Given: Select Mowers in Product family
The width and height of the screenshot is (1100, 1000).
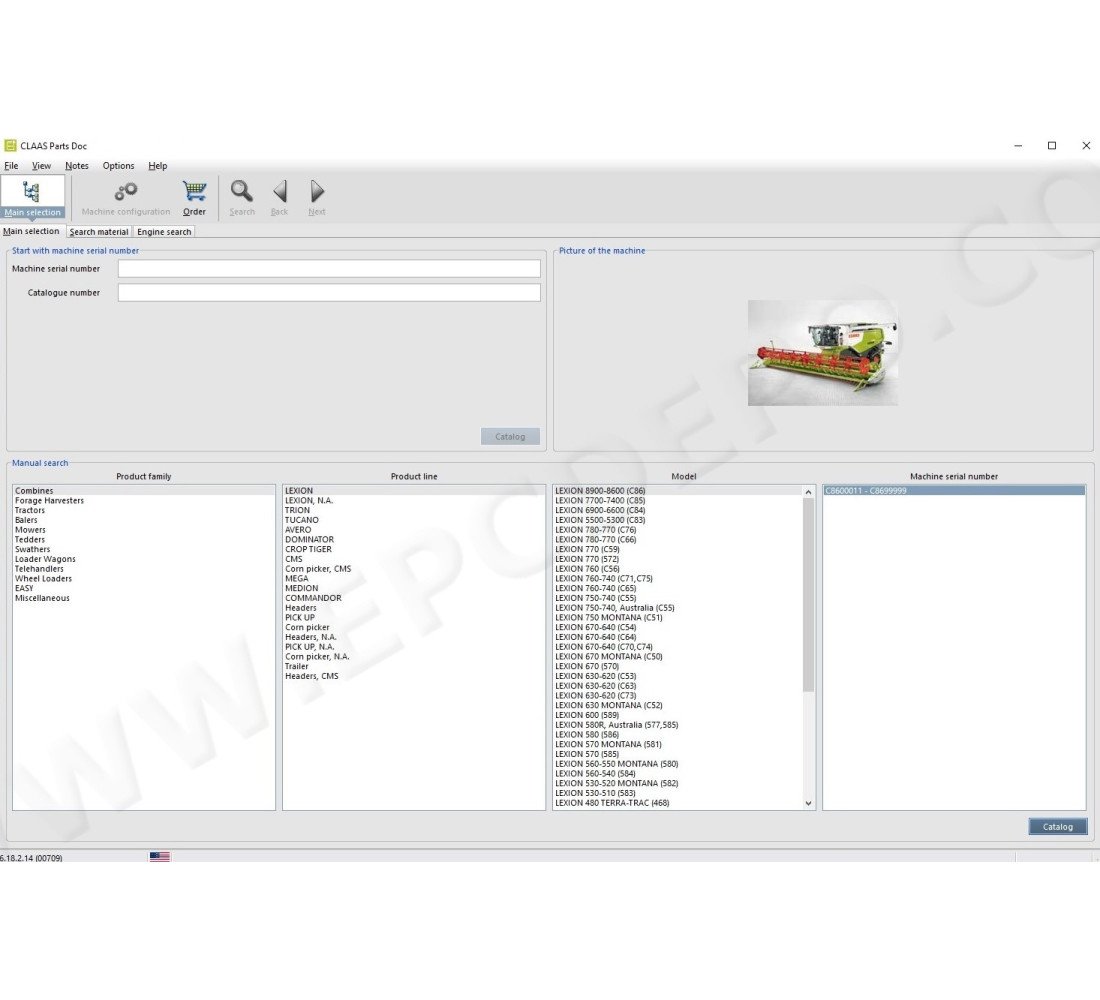Looking at the screenshot, I should pos(144,531).
